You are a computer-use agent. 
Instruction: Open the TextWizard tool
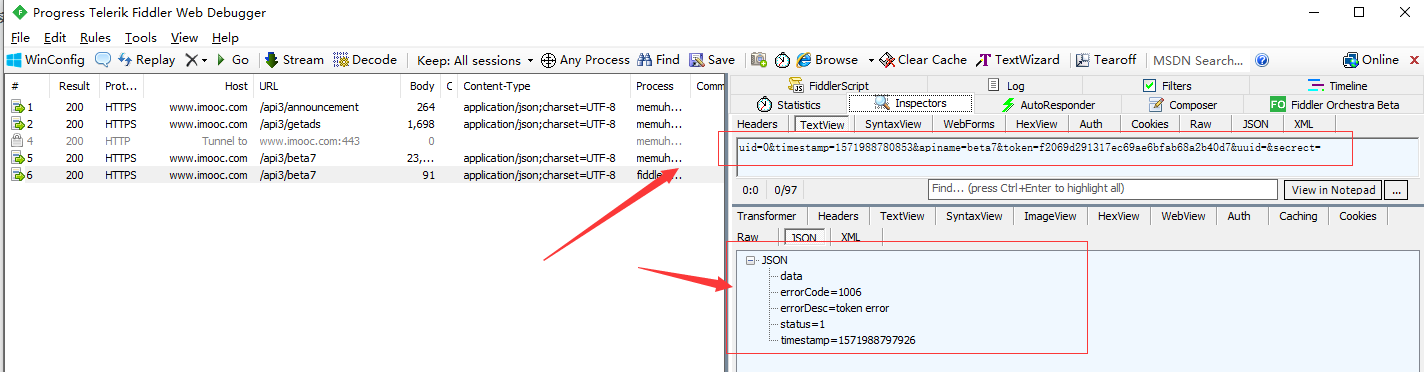(x=1019, y=60)
